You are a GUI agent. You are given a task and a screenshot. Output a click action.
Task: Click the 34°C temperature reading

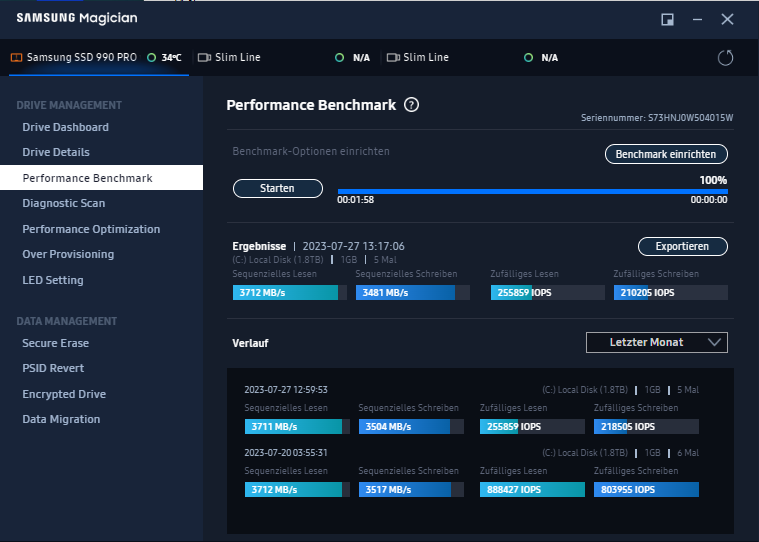pos(171,58)
